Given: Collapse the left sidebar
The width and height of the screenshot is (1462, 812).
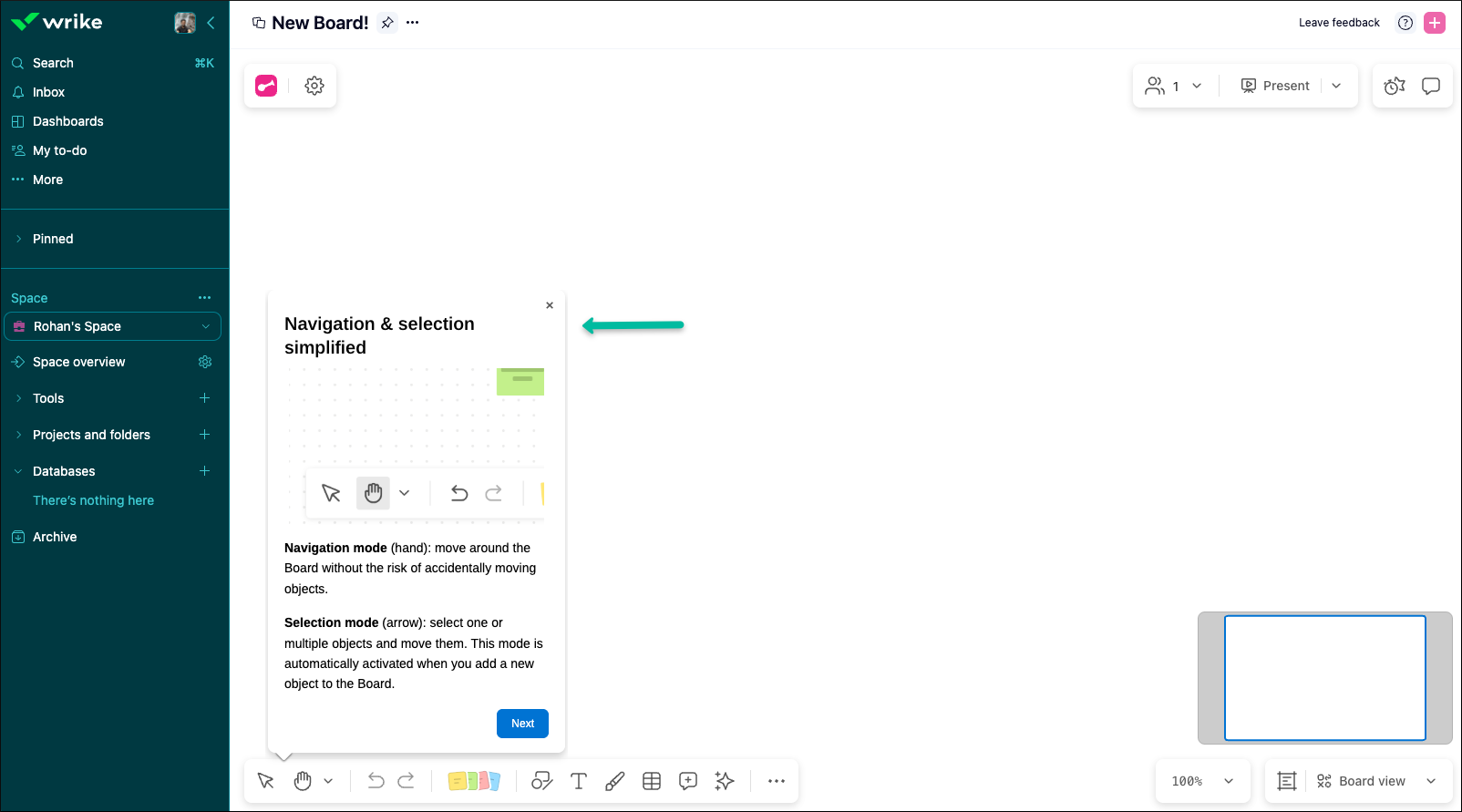Looking at the screenshot, I should click(x=211, y=23).
